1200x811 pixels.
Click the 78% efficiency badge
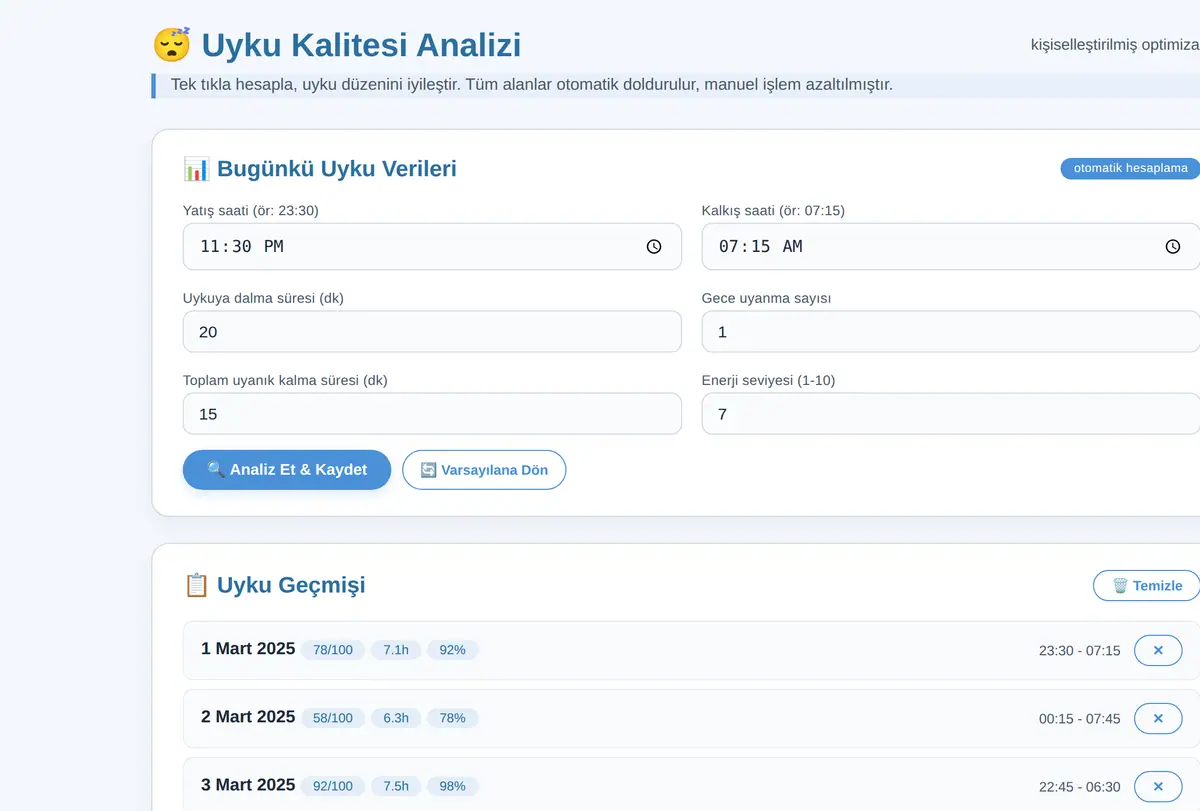pyautogui.click(x=453, y=718)
